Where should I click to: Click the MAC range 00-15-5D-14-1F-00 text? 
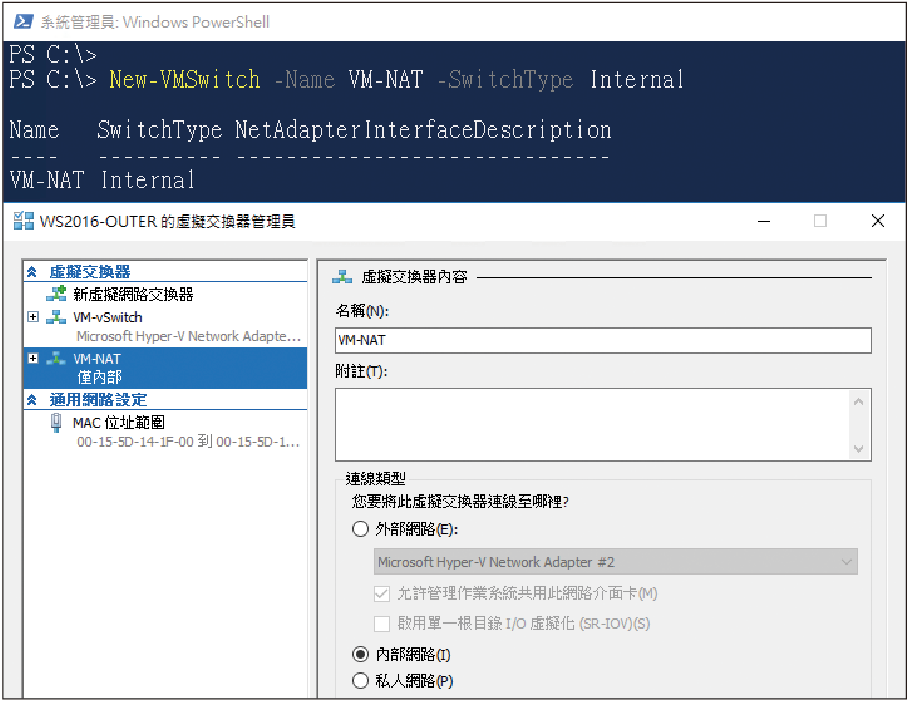click(188, 442)
